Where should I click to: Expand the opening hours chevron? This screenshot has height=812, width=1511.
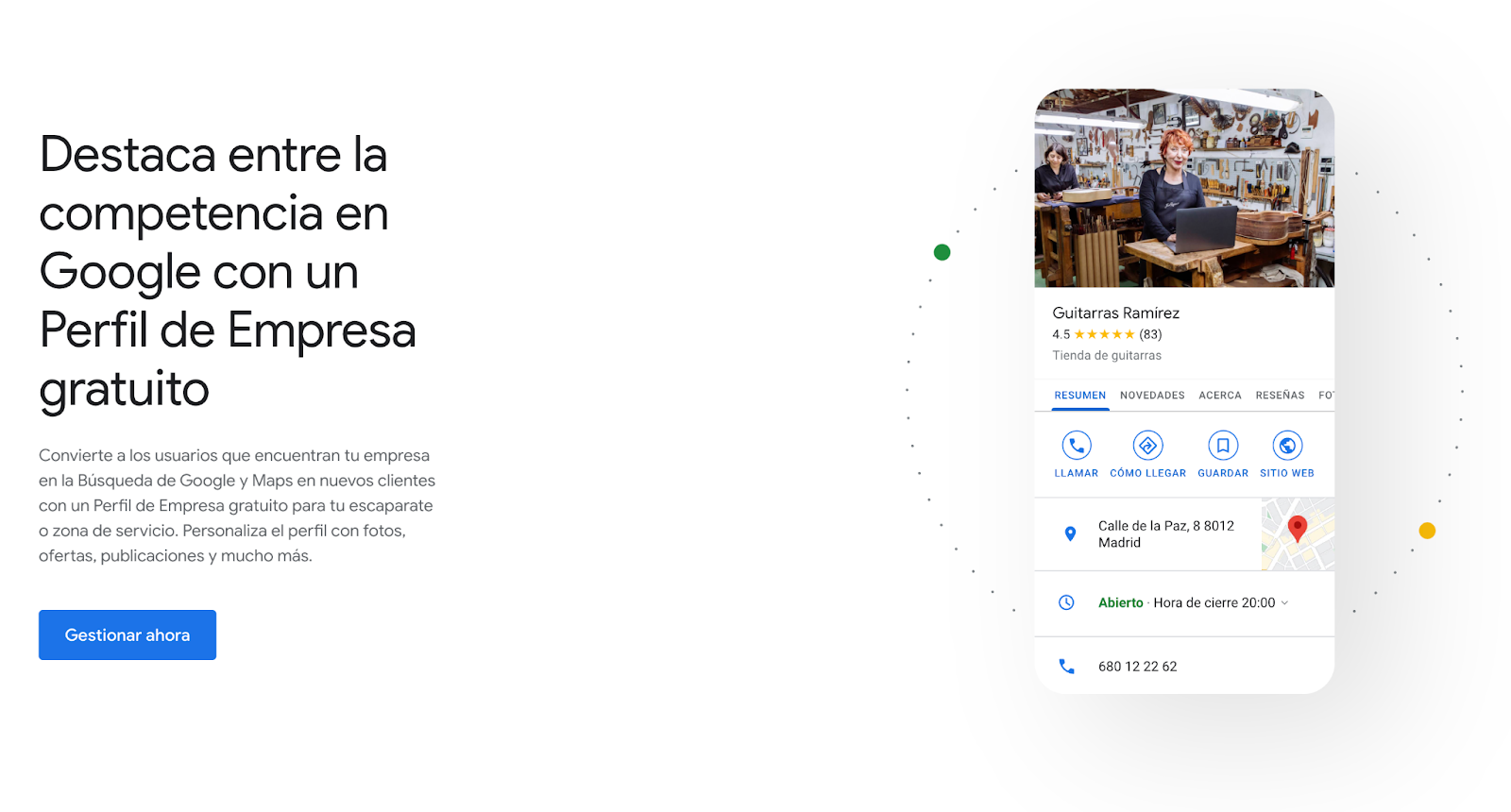[1284, 603]
